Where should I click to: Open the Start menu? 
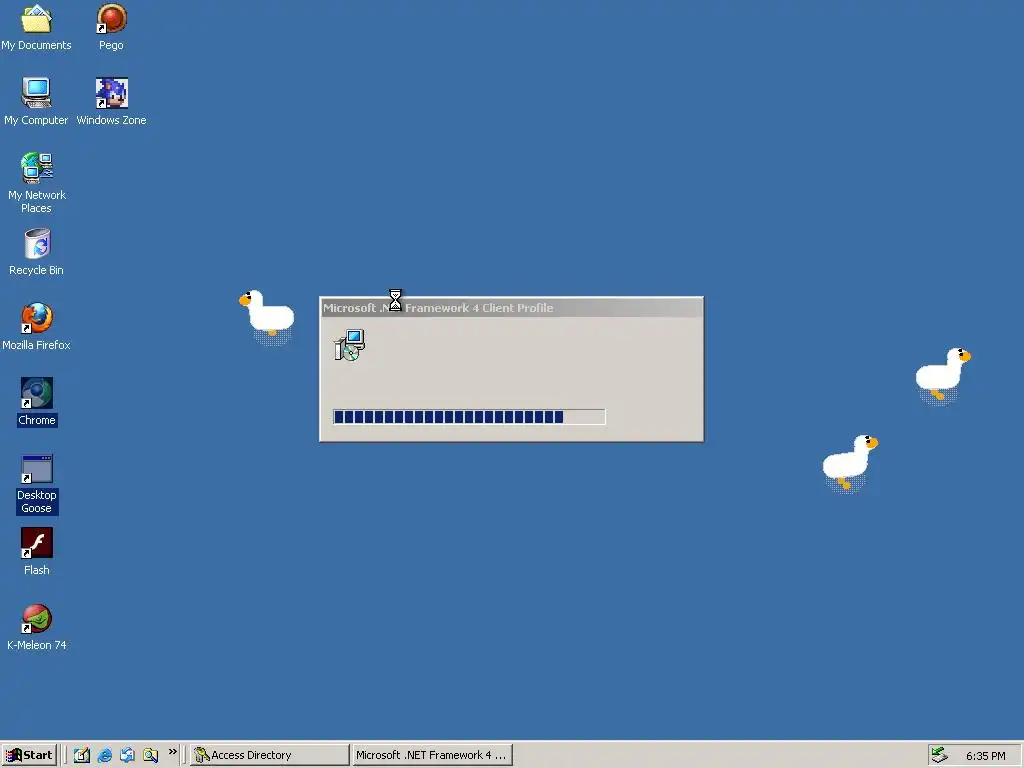[x=29, y=755]
